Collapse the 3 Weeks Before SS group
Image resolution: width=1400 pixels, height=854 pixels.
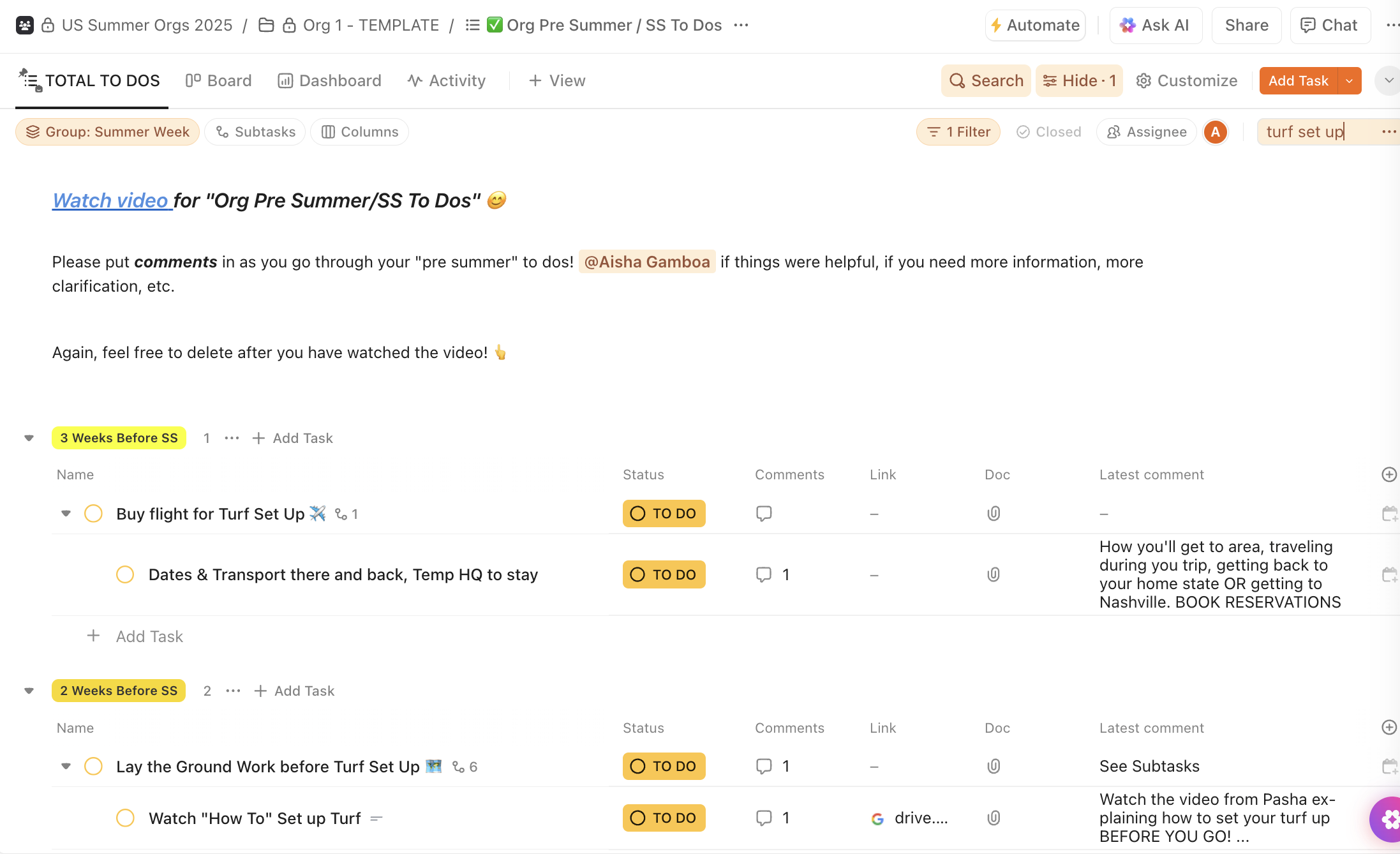[x=29, y=438]
